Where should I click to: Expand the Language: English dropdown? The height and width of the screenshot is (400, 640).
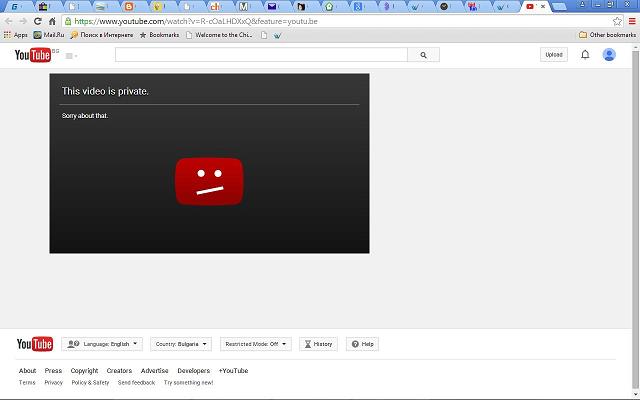[102, 344]
